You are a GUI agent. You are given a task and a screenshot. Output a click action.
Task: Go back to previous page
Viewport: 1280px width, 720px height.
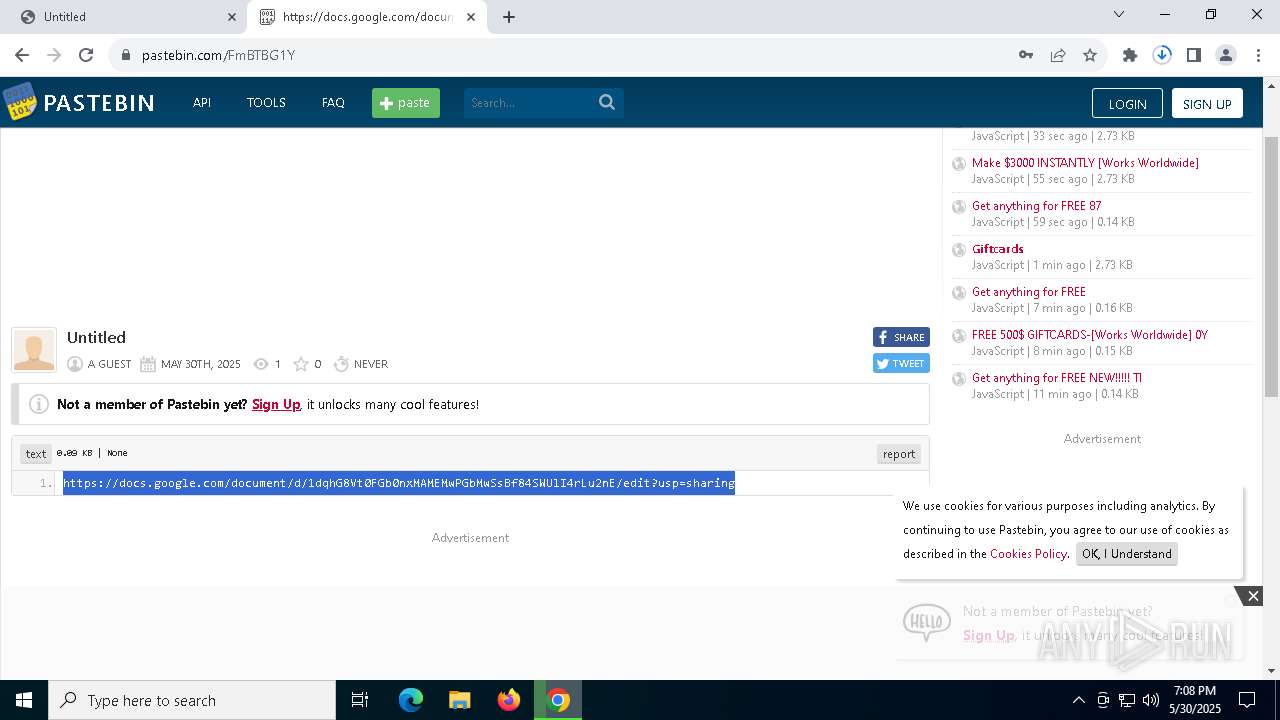(22, 55)
